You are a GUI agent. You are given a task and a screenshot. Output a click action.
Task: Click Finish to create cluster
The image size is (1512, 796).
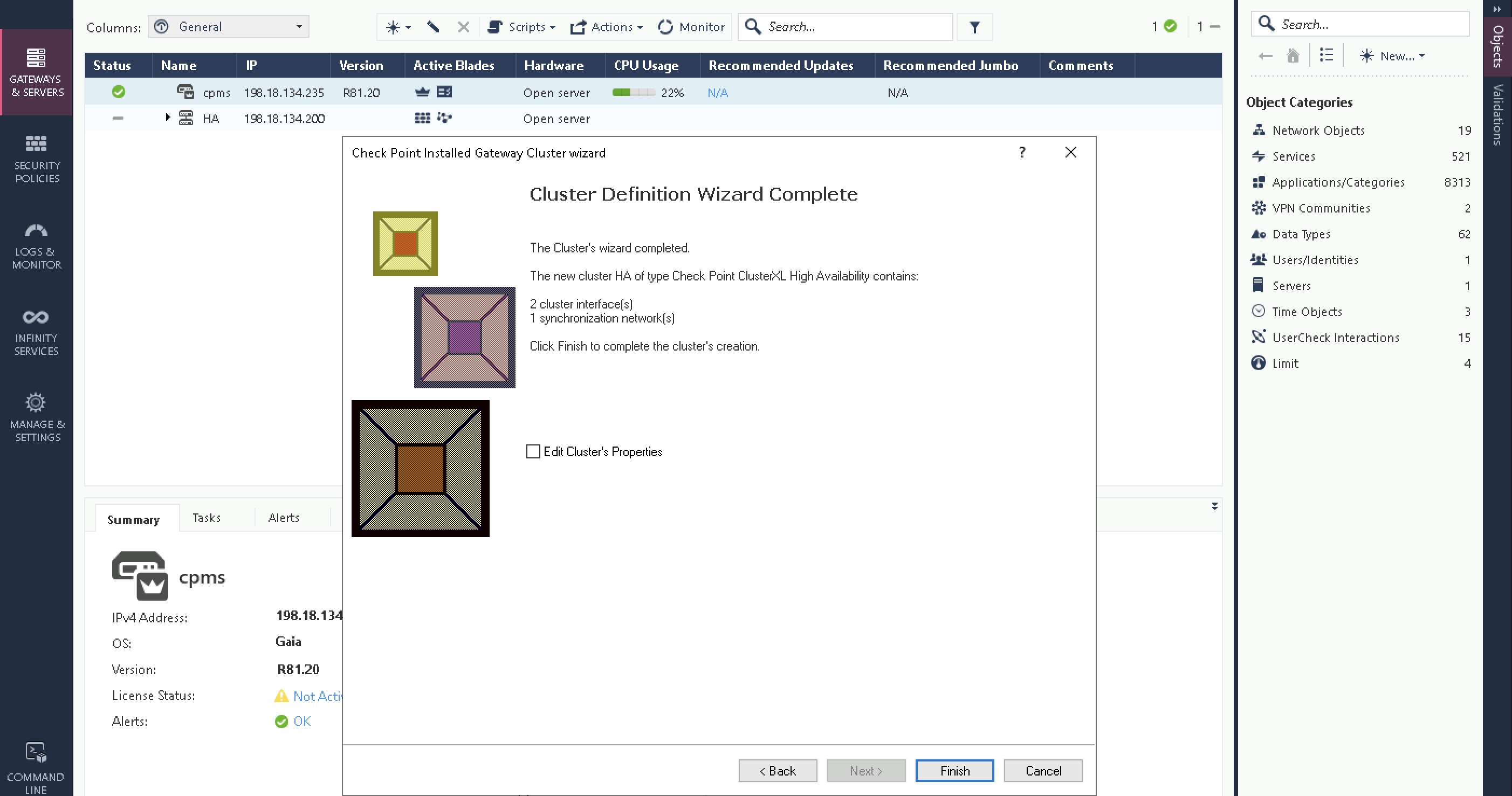click(954, 771)
